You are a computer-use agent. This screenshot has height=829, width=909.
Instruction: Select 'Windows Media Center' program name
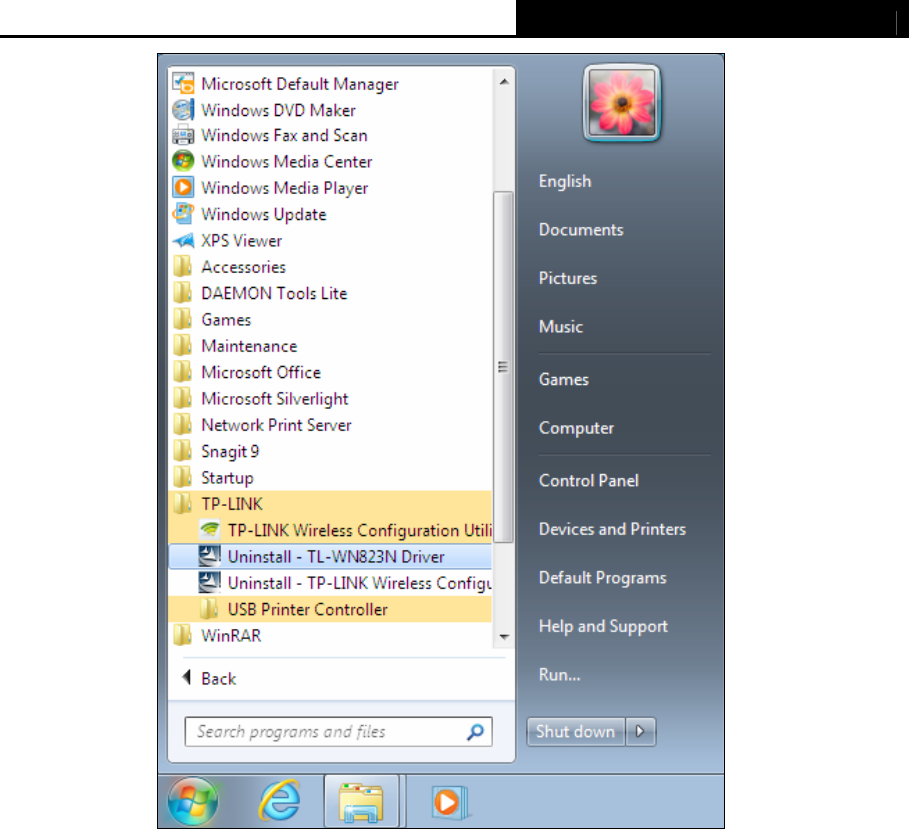[x=286, y=161]
